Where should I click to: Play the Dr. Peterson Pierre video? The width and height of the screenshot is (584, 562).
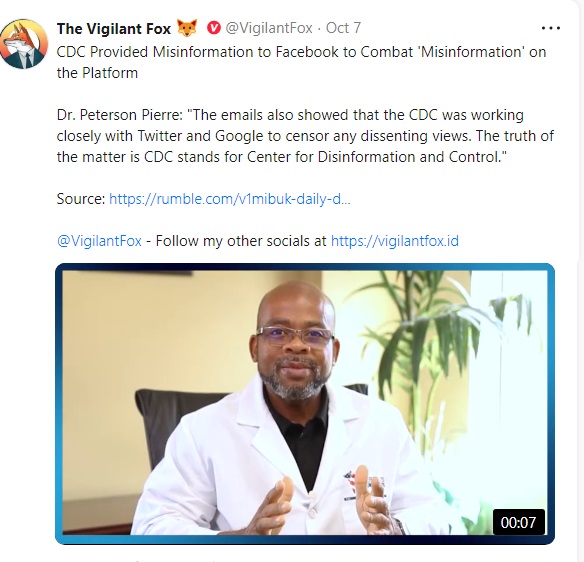[x=305, y=404]
